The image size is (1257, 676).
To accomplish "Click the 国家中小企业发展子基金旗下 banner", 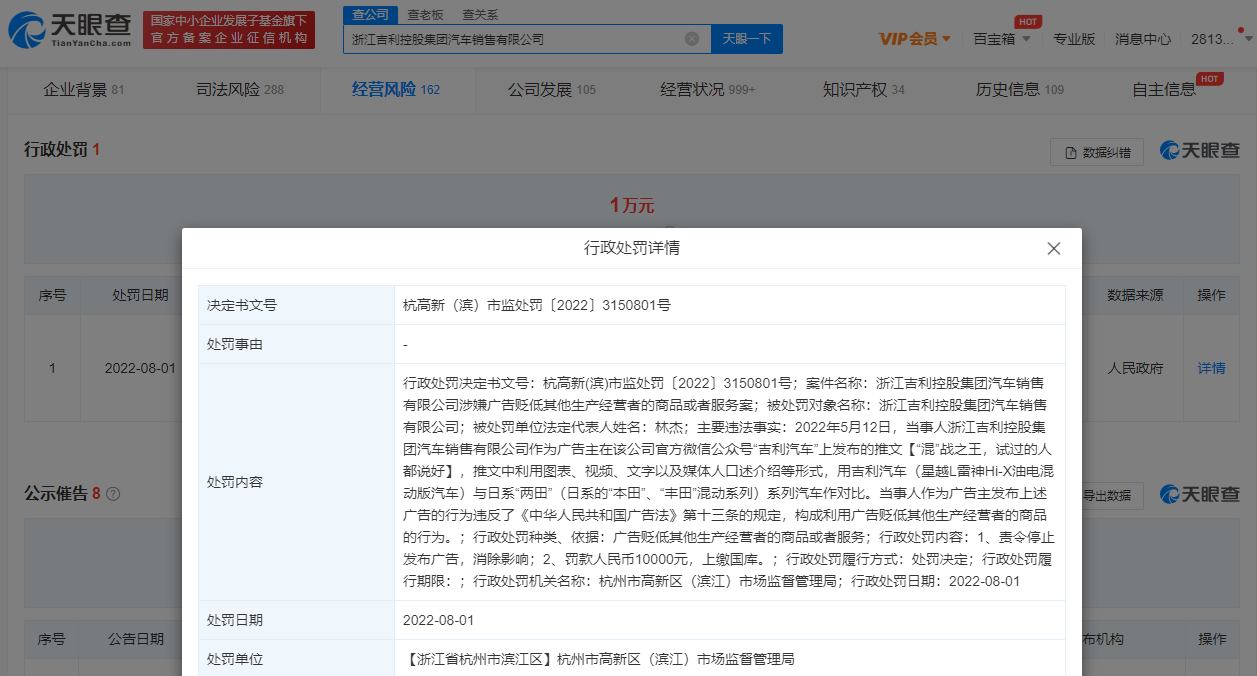I will (x=229, y=30).
